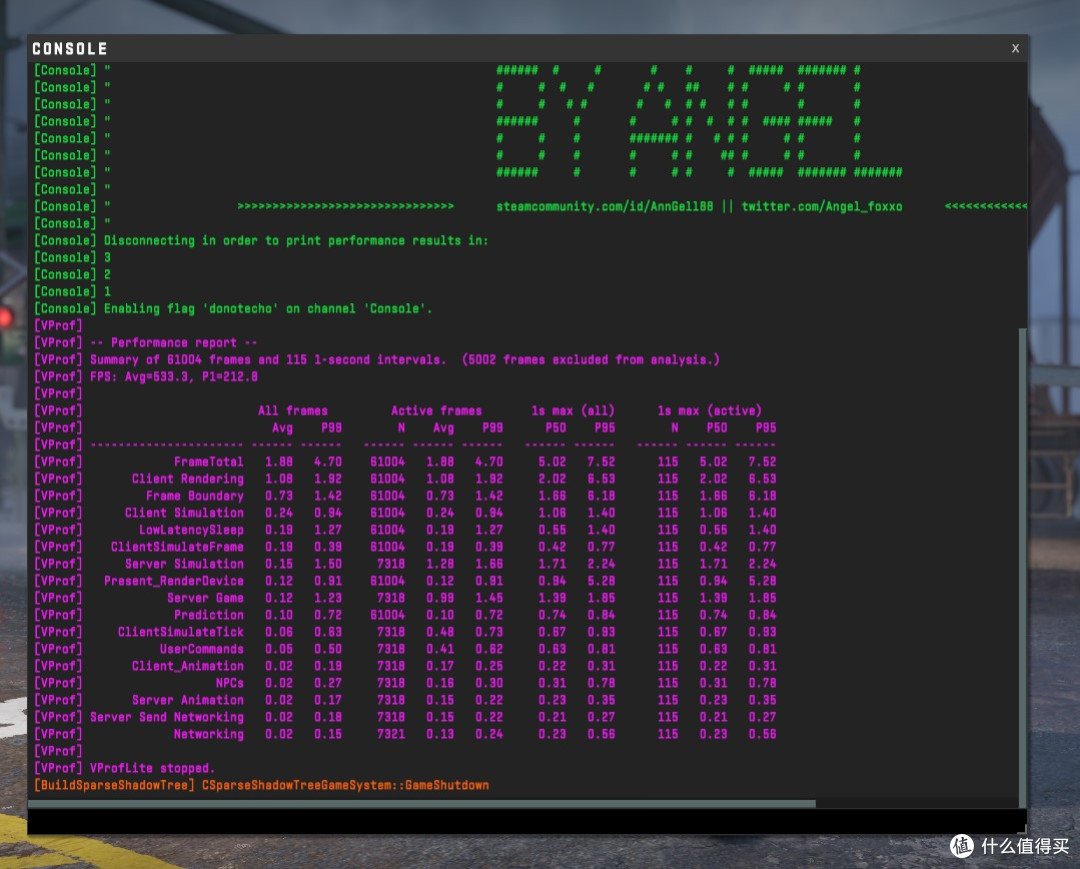Select the twitter.com/Angel_foxxo text
This screenshot has height=869, width=1080.
[x=821, y=206]
